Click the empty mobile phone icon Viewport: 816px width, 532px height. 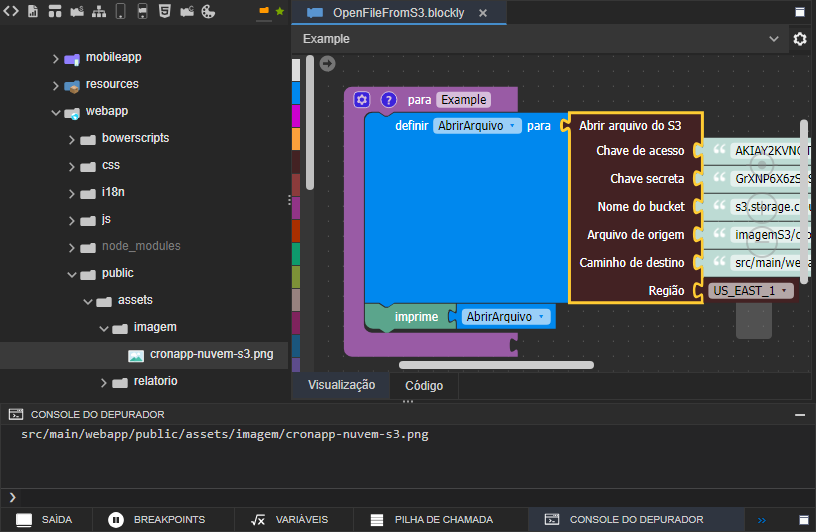click(x=120, y=11)
